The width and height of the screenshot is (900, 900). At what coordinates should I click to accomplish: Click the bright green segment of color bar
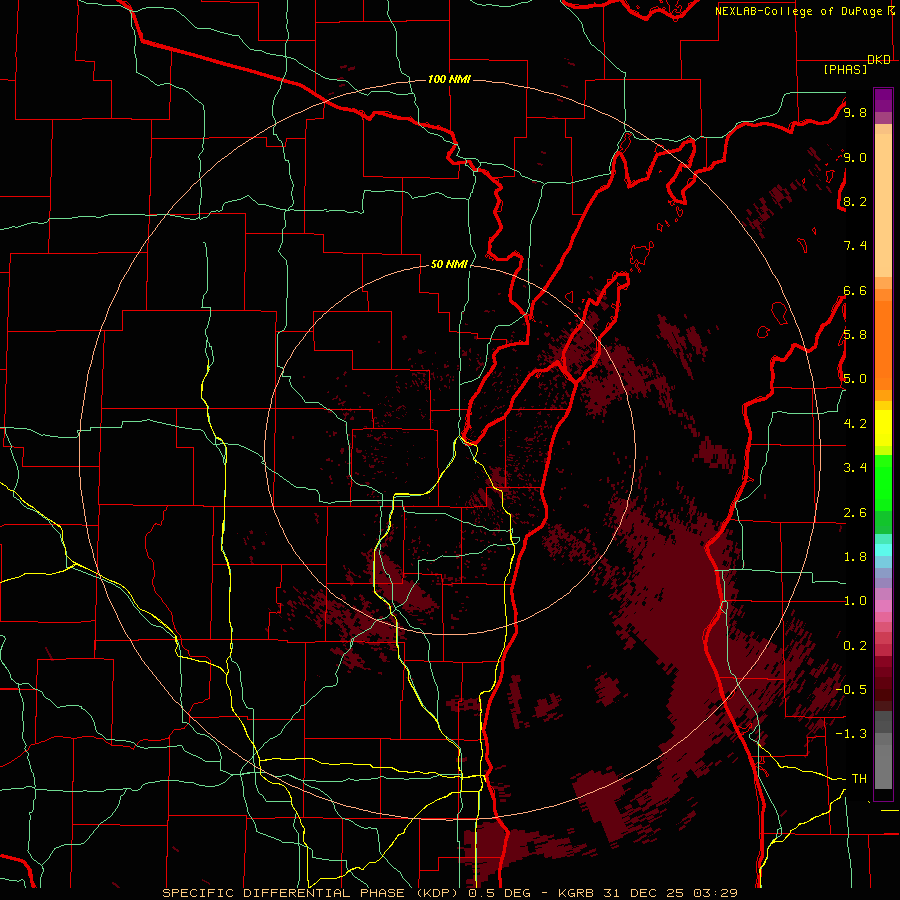point(883,482)
